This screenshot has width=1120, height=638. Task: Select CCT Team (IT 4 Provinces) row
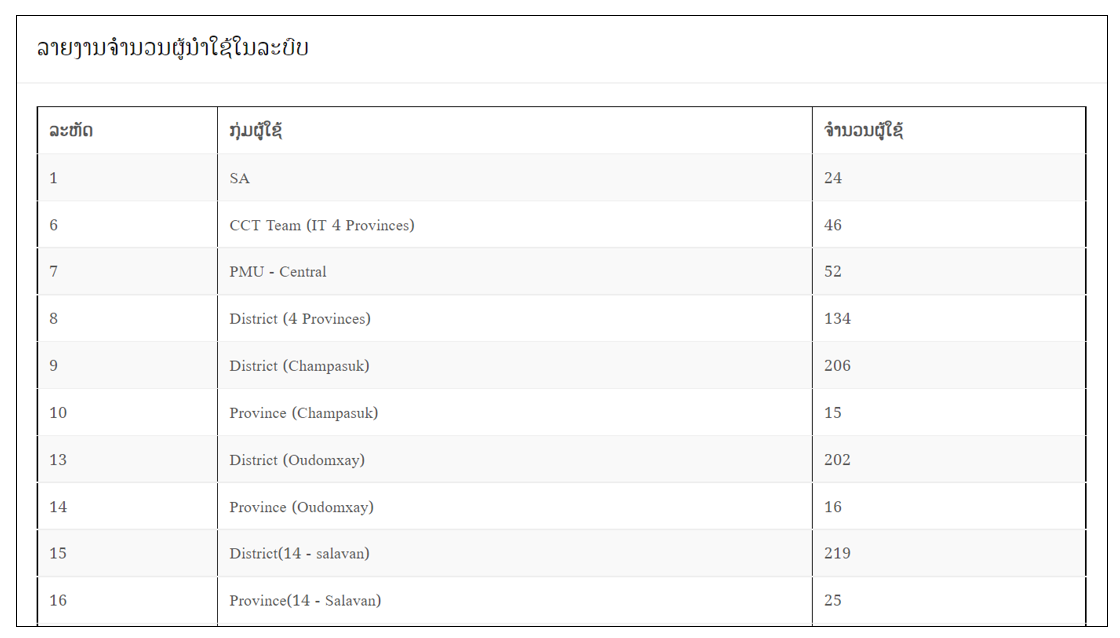pyautogui.click(x=561, y=225)
